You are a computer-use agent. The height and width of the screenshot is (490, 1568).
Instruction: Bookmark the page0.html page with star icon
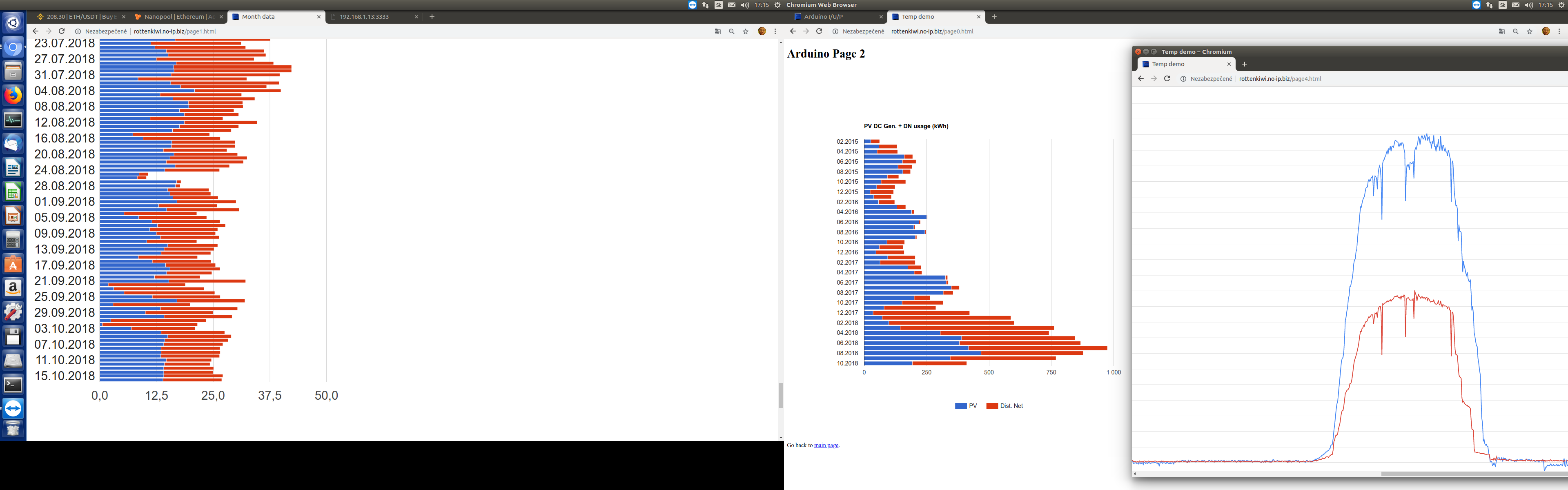click(x=1530, y=31)
